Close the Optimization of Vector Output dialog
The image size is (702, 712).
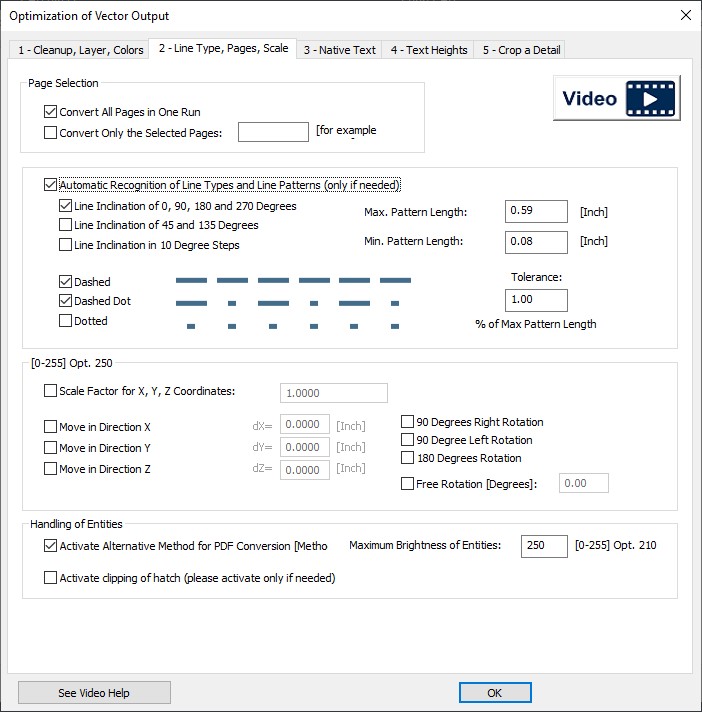click(x=686, y=15)
